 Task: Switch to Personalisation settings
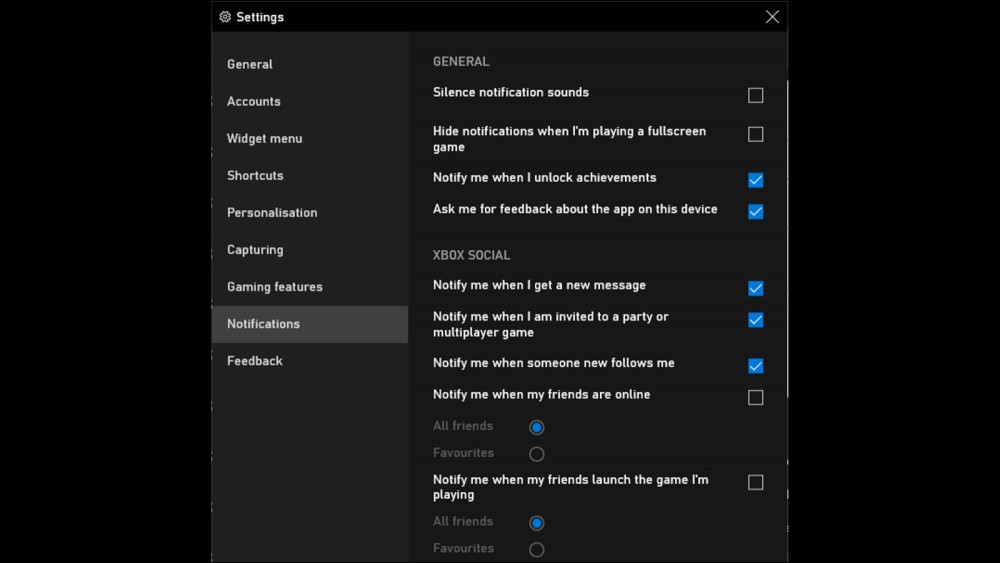(310, 212)
